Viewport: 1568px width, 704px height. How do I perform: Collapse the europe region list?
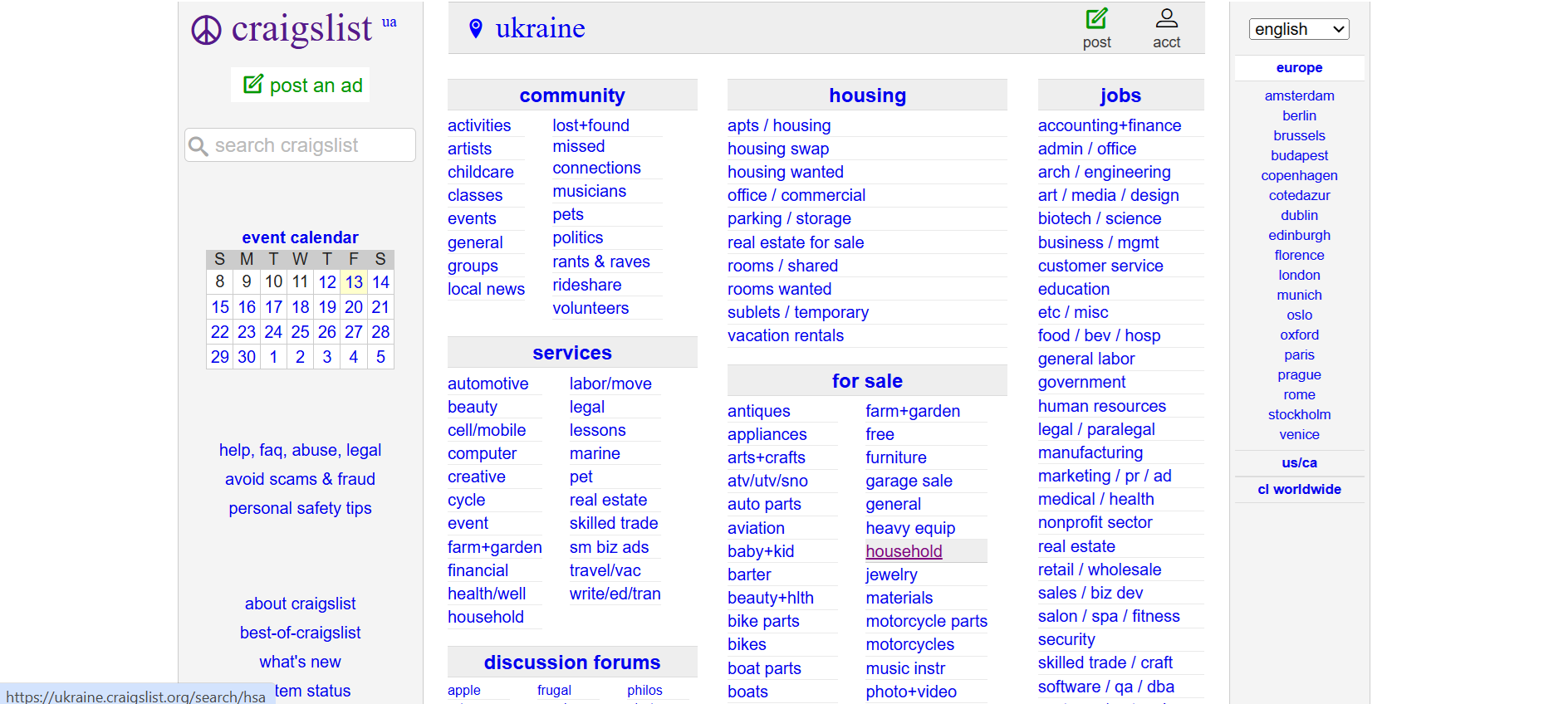(x=1299, y=68)
